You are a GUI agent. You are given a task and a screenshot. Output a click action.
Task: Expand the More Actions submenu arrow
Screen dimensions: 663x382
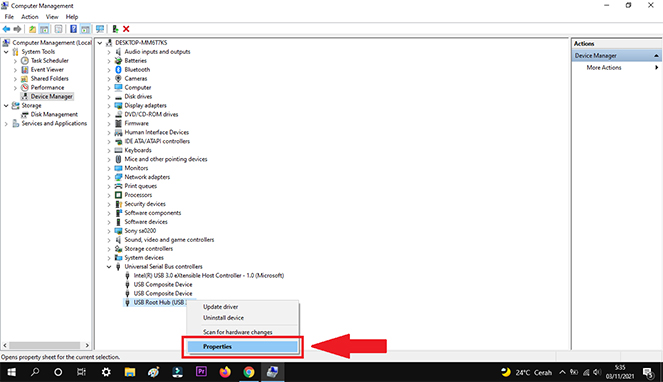[x=656, y=67]
